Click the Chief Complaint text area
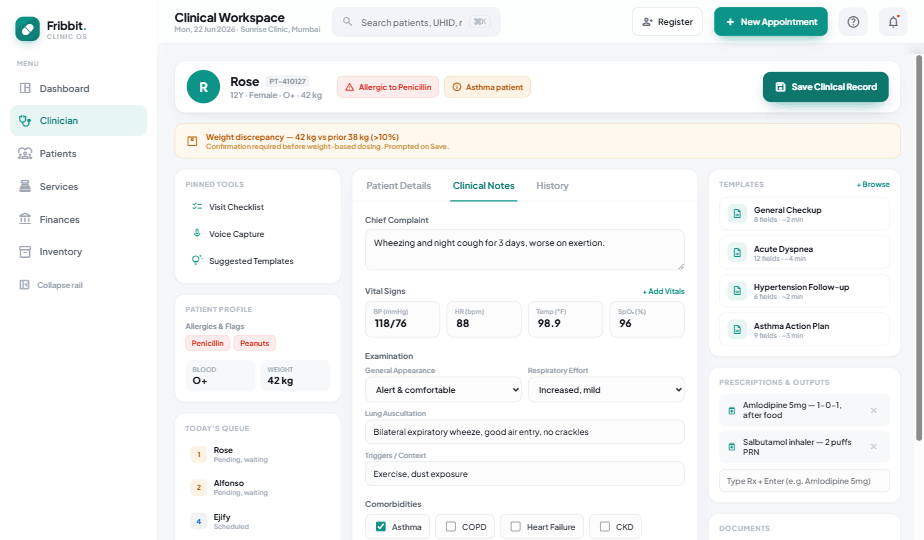This screenshot has width=924, height=540. [x=524, y=250]
